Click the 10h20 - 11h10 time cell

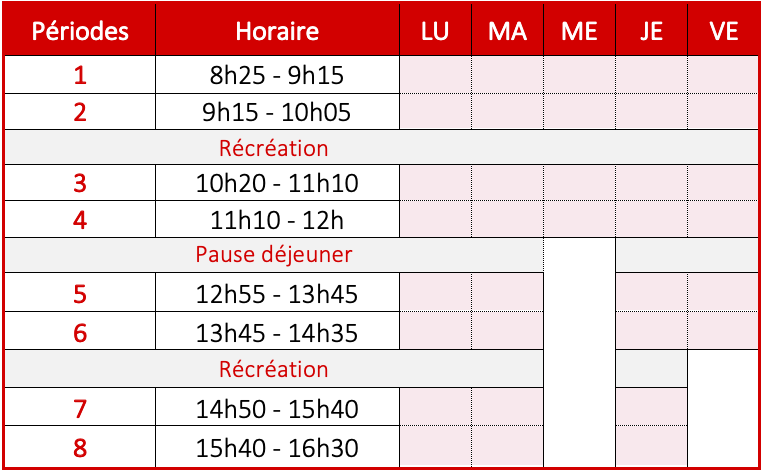(x=277, y=182)
